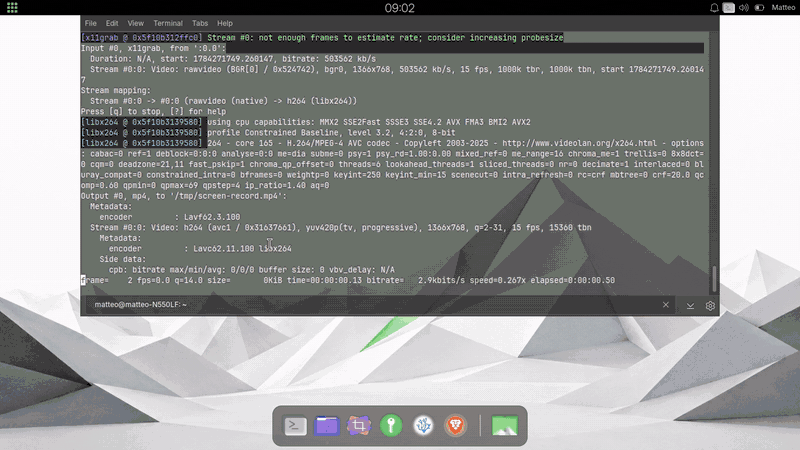Click the 'Lavf62.3.100' encoder value
This screenshot has width=800, height=450.
[212, 217]
